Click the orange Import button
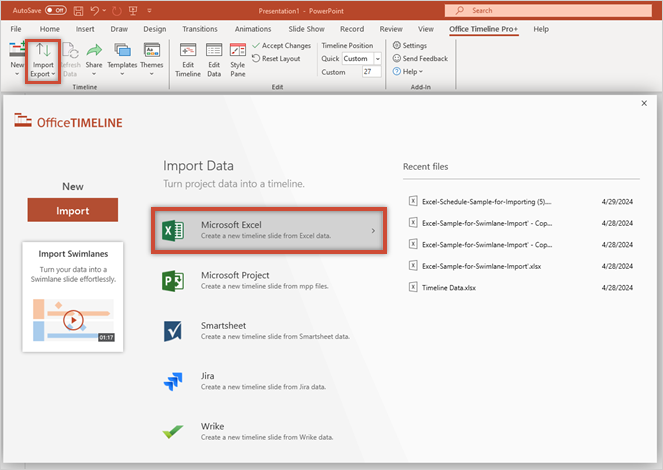 (72, 211)
